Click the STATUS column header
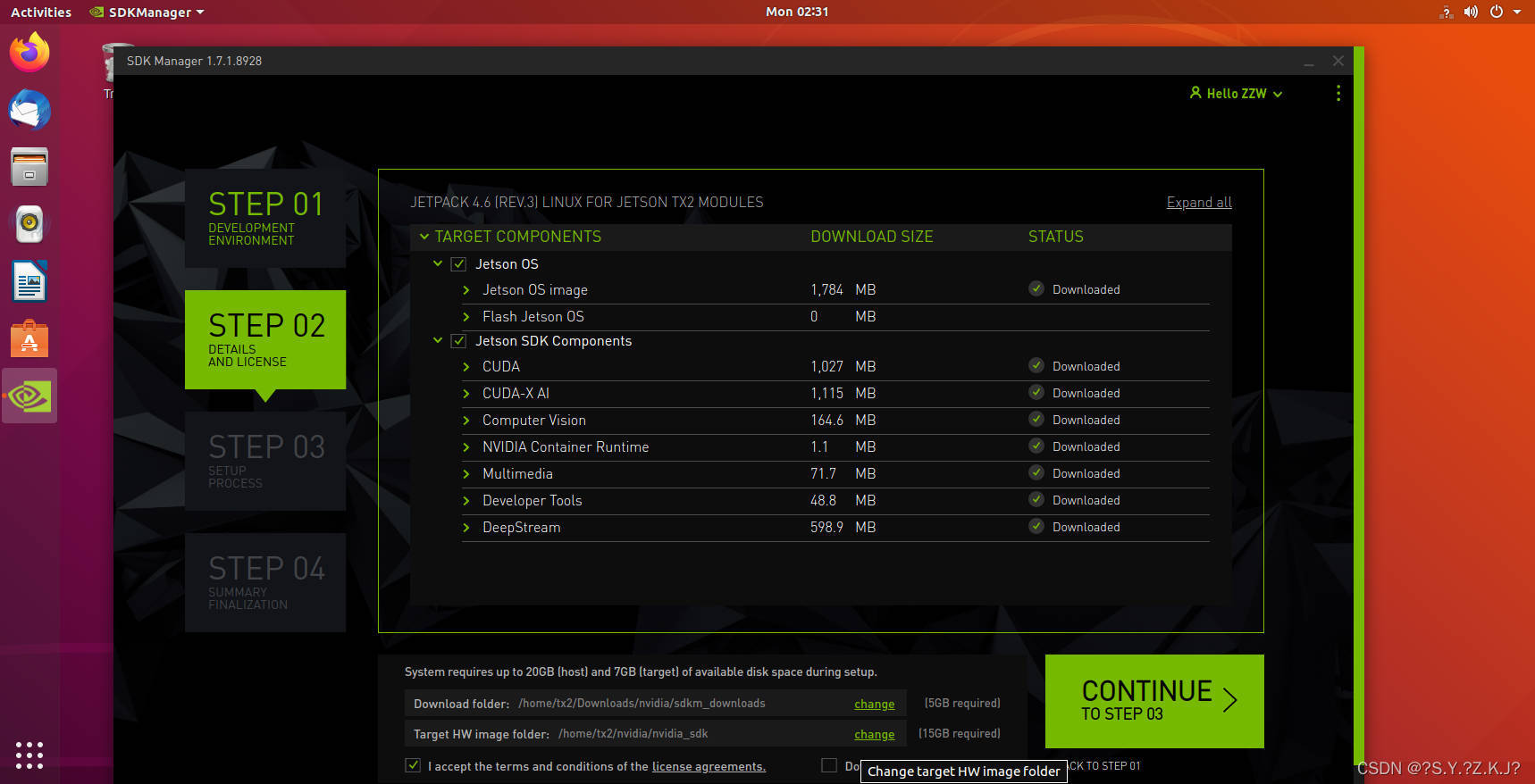This screenshot has height=784, width=1535. (x=1055, y=237)
